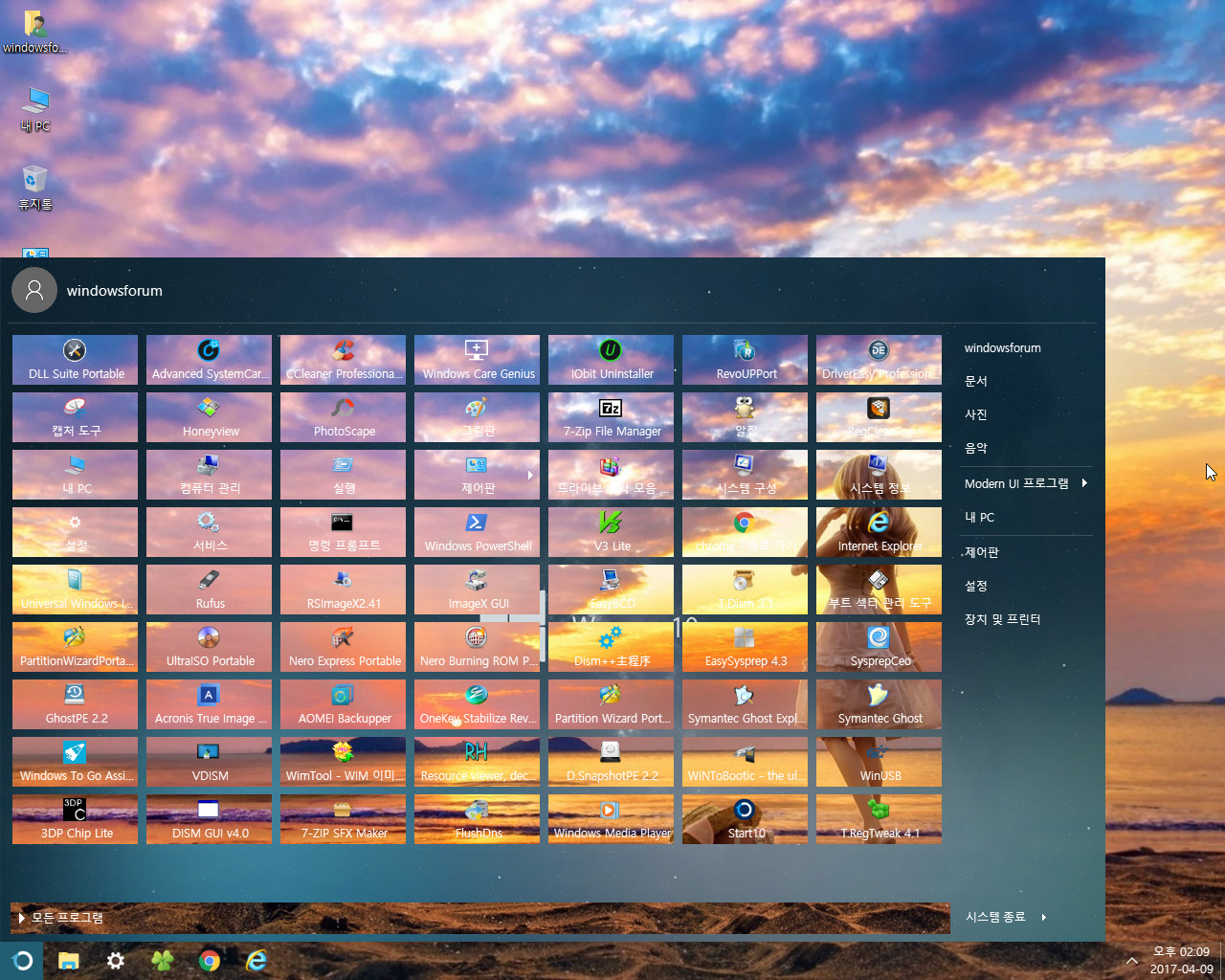Click the windowsforum user avatar

click(34, 290)
